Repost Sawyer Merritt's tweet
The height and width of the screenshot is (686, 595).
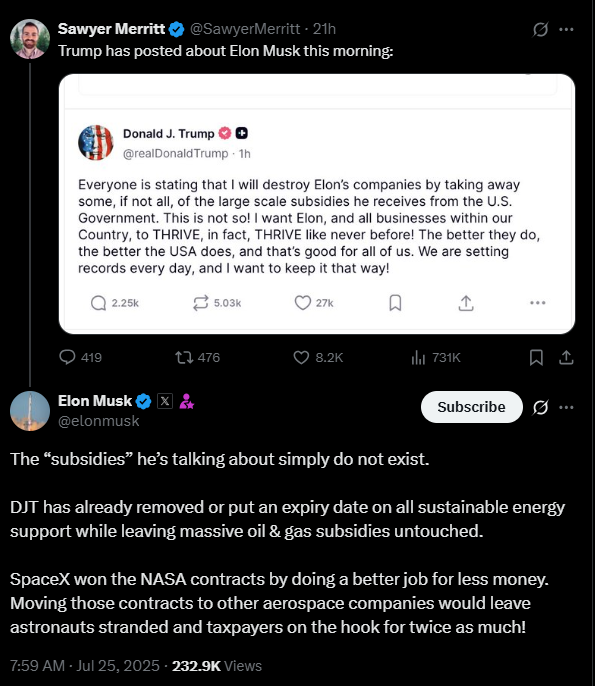pos(197,357)
